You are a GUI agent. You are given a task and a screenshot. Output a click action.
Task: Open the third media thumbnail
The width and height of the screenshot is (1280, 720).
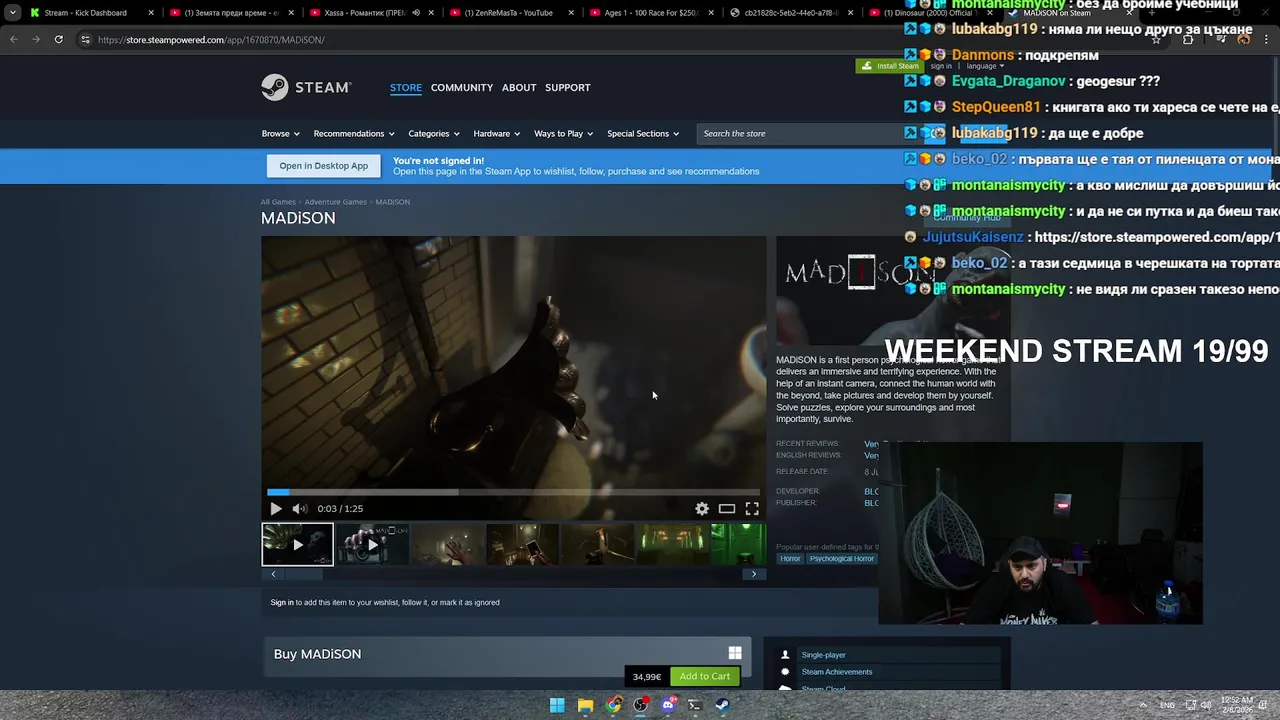[447, 544]
